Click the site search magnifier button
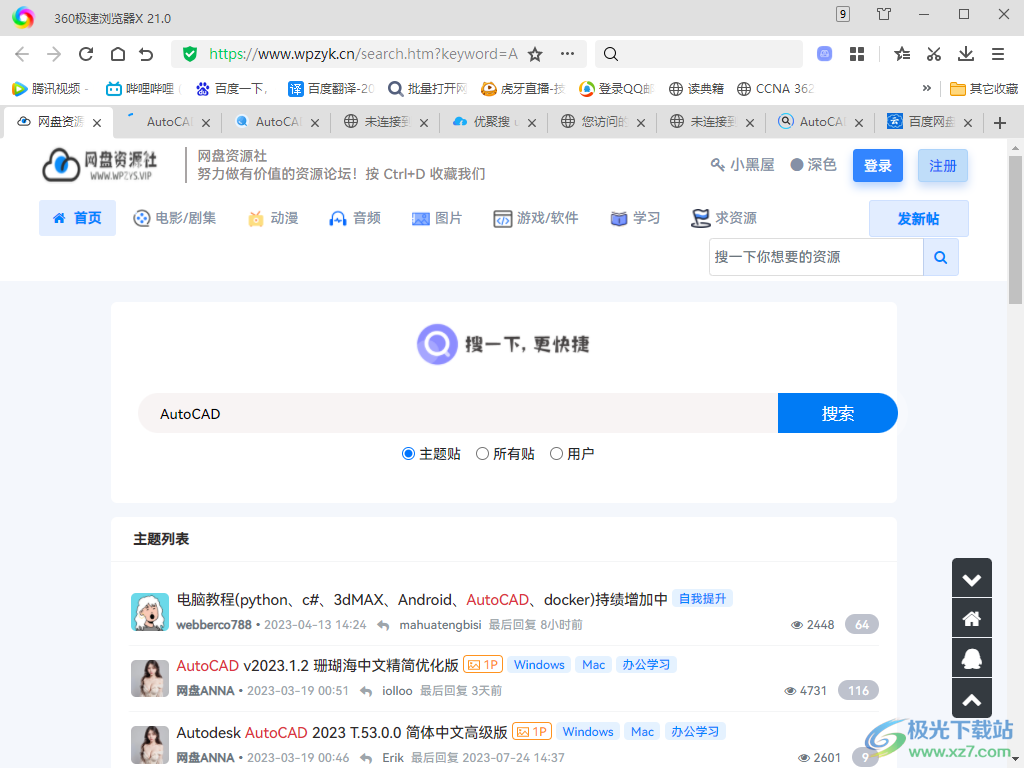Image resolution: width=1024 pixels, height=768 pixels. (x=940, y=257)
